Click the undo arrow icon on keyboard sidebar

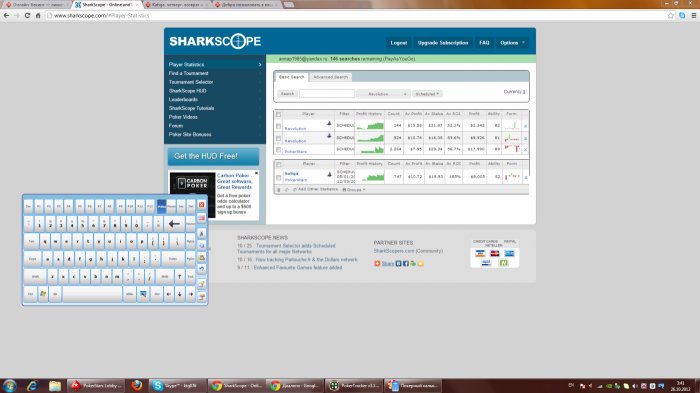tap(201, 269)
